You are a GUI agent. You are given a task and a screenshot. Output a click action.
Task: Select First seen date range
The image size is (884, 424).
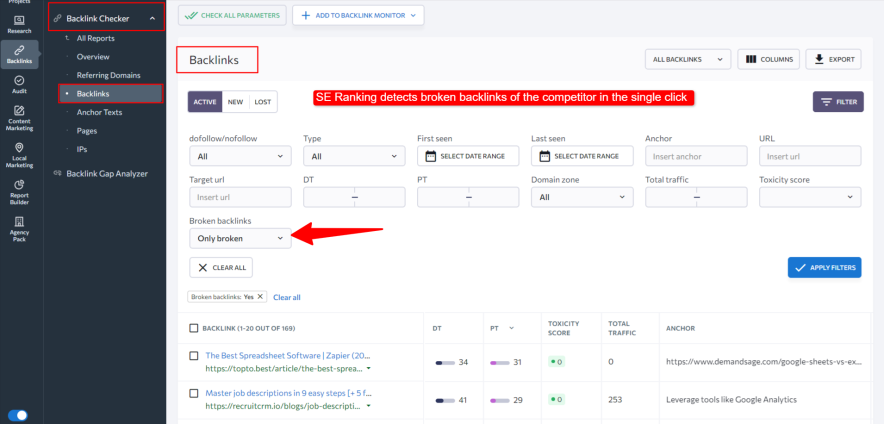click(x=468, y=156)
